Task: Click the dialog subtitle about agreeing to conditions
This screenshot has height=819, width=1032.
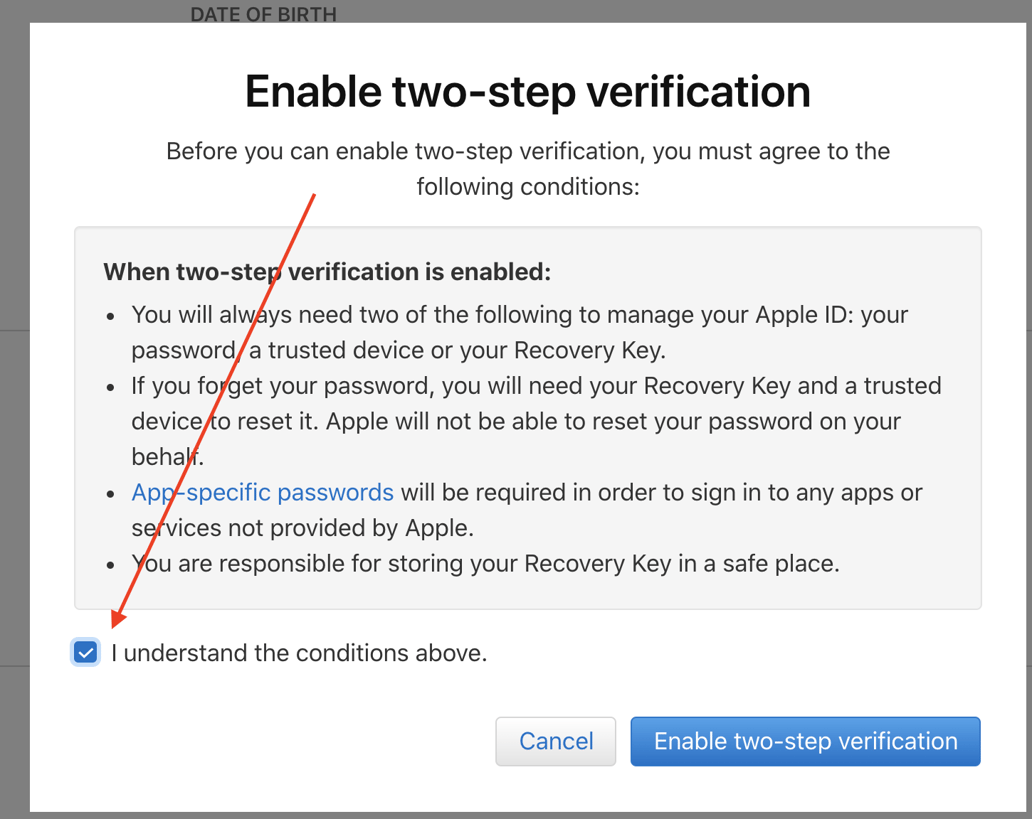Action: pyautogui.click(x=527, y=168)
